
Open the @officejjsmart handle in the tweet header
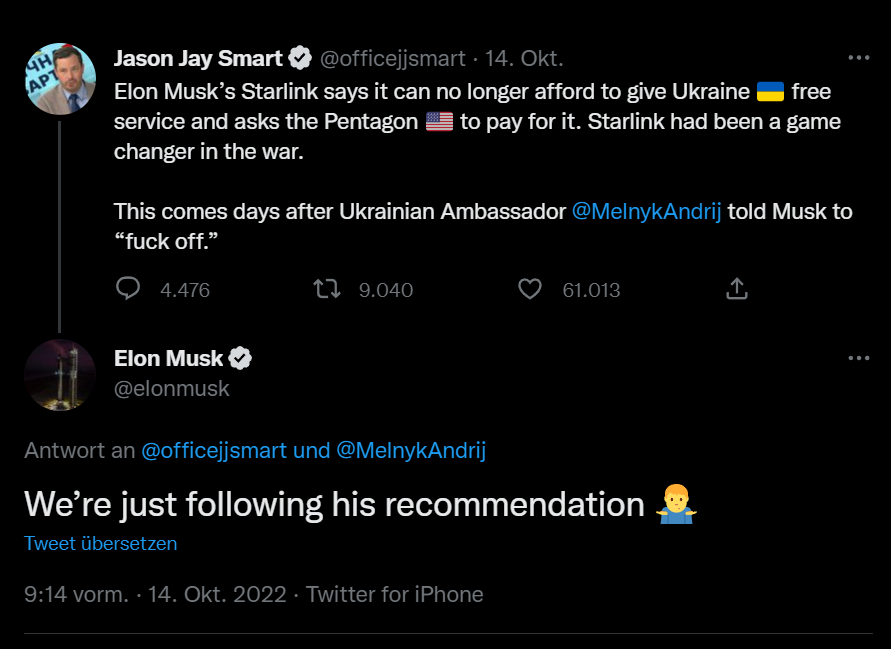(x=392, y=58)
